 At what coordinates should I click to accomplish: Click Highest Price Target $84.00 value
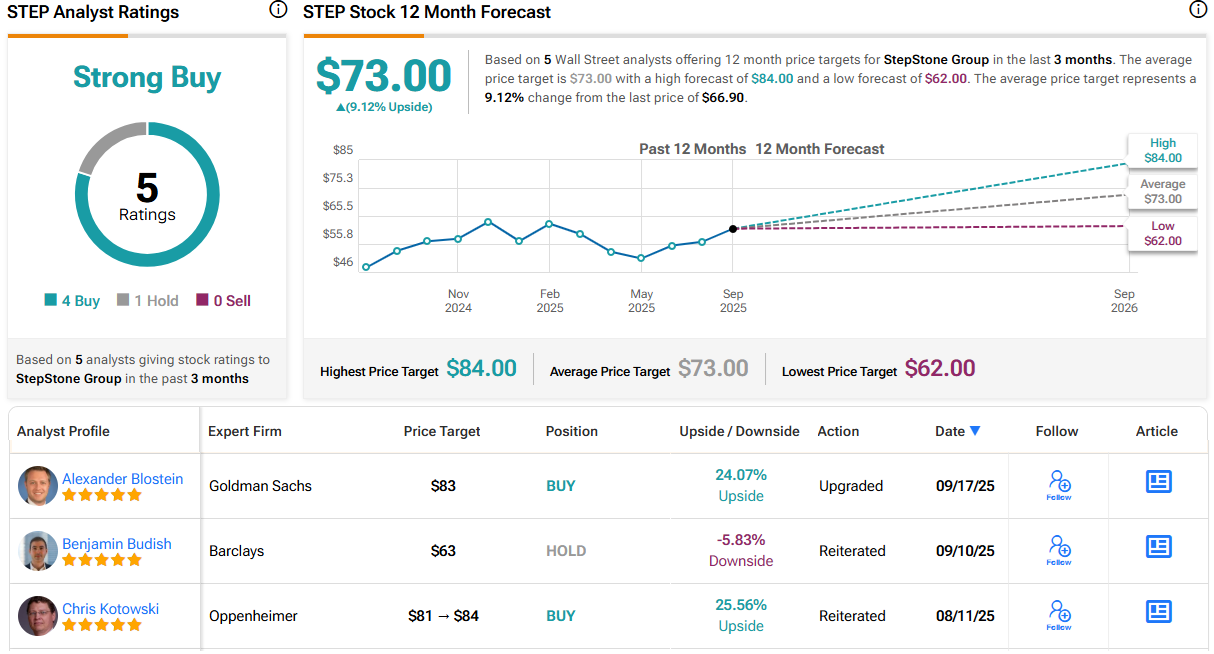tap(481, 368)
